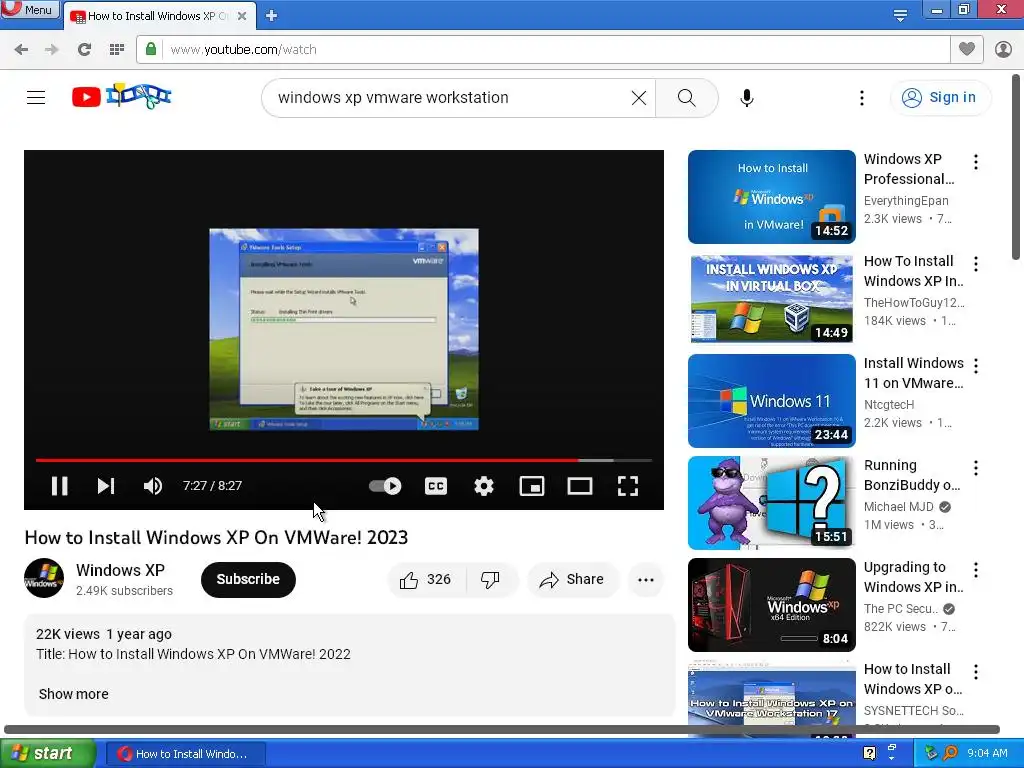Subscribe to the Windows XP channel
This screenshot has height=768, width=1024.
[248, 579]
